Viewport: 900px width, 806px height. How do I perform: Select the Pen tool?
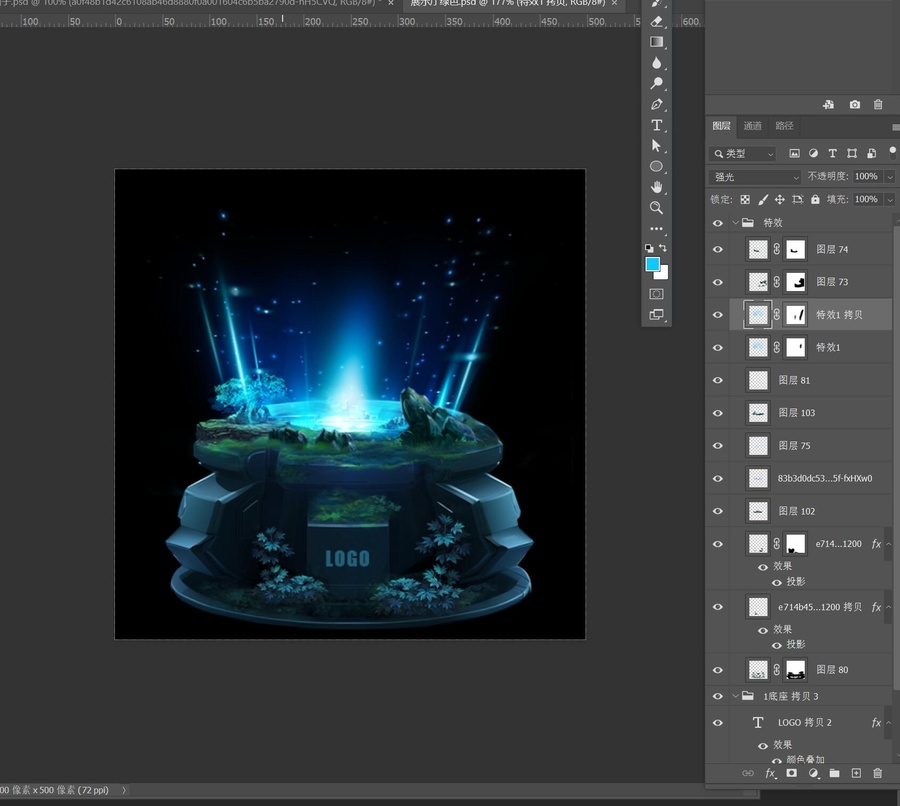pos(657,104)
